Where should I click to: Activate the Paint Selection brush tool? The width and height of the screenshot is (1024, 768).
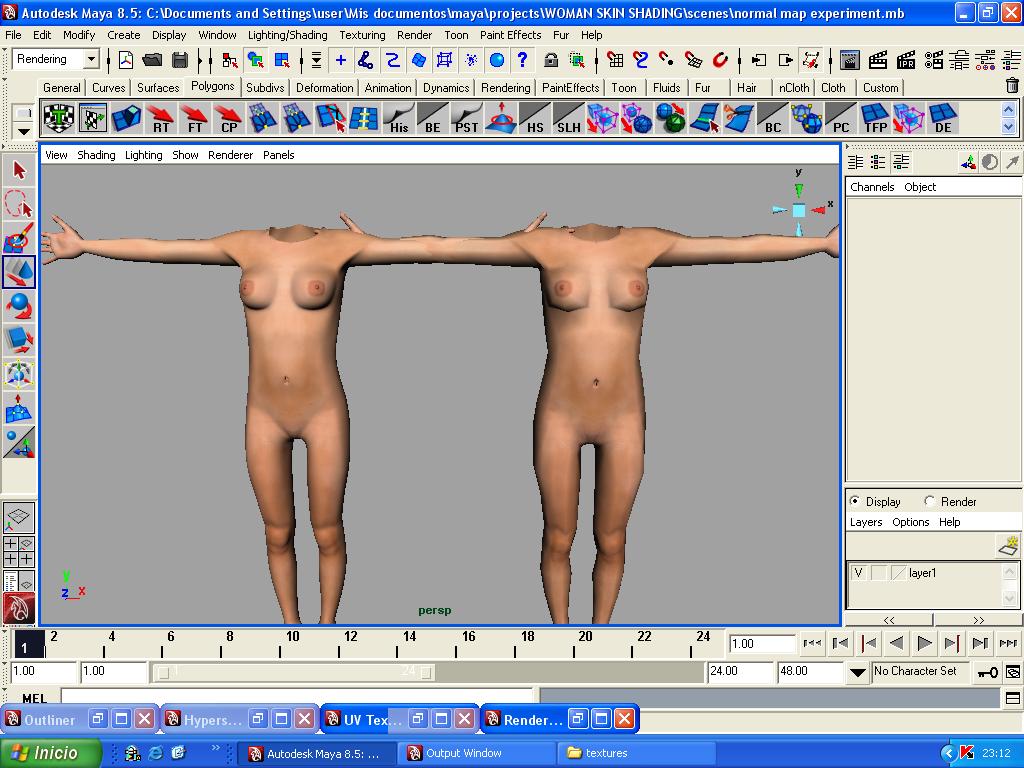(19, 238)
